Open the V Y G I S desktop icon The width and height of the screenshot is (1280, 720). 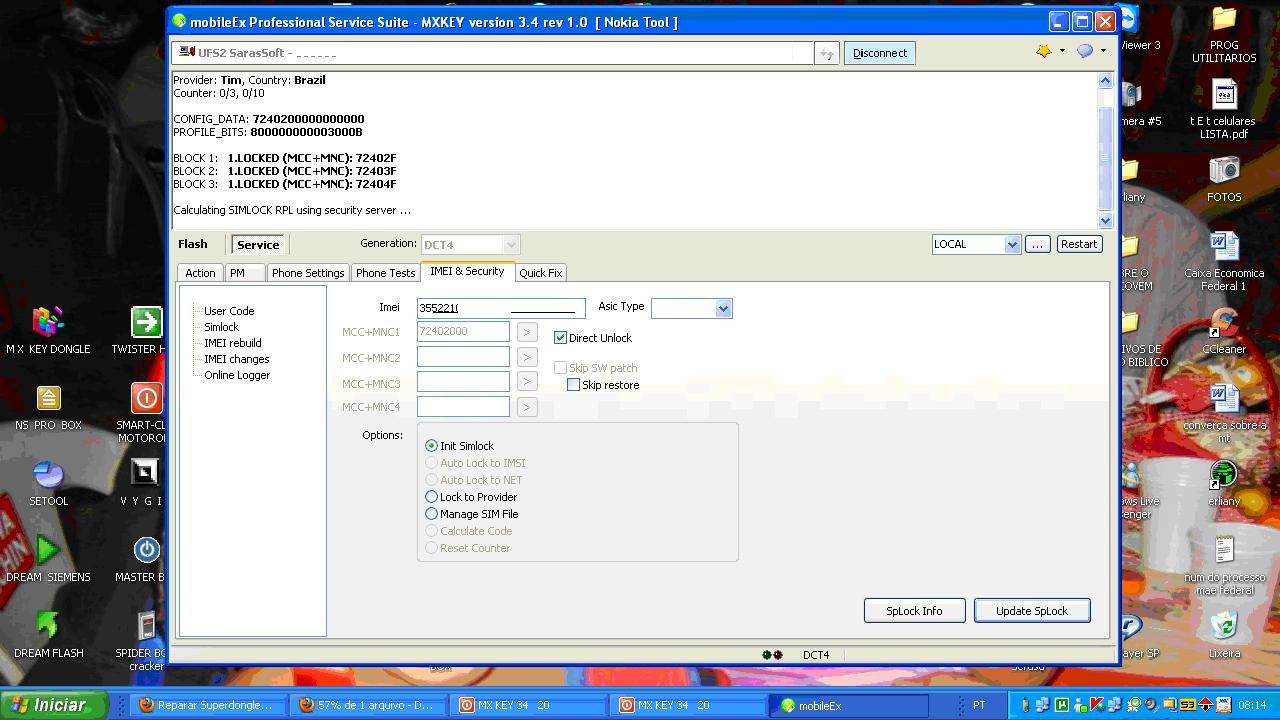145,482
